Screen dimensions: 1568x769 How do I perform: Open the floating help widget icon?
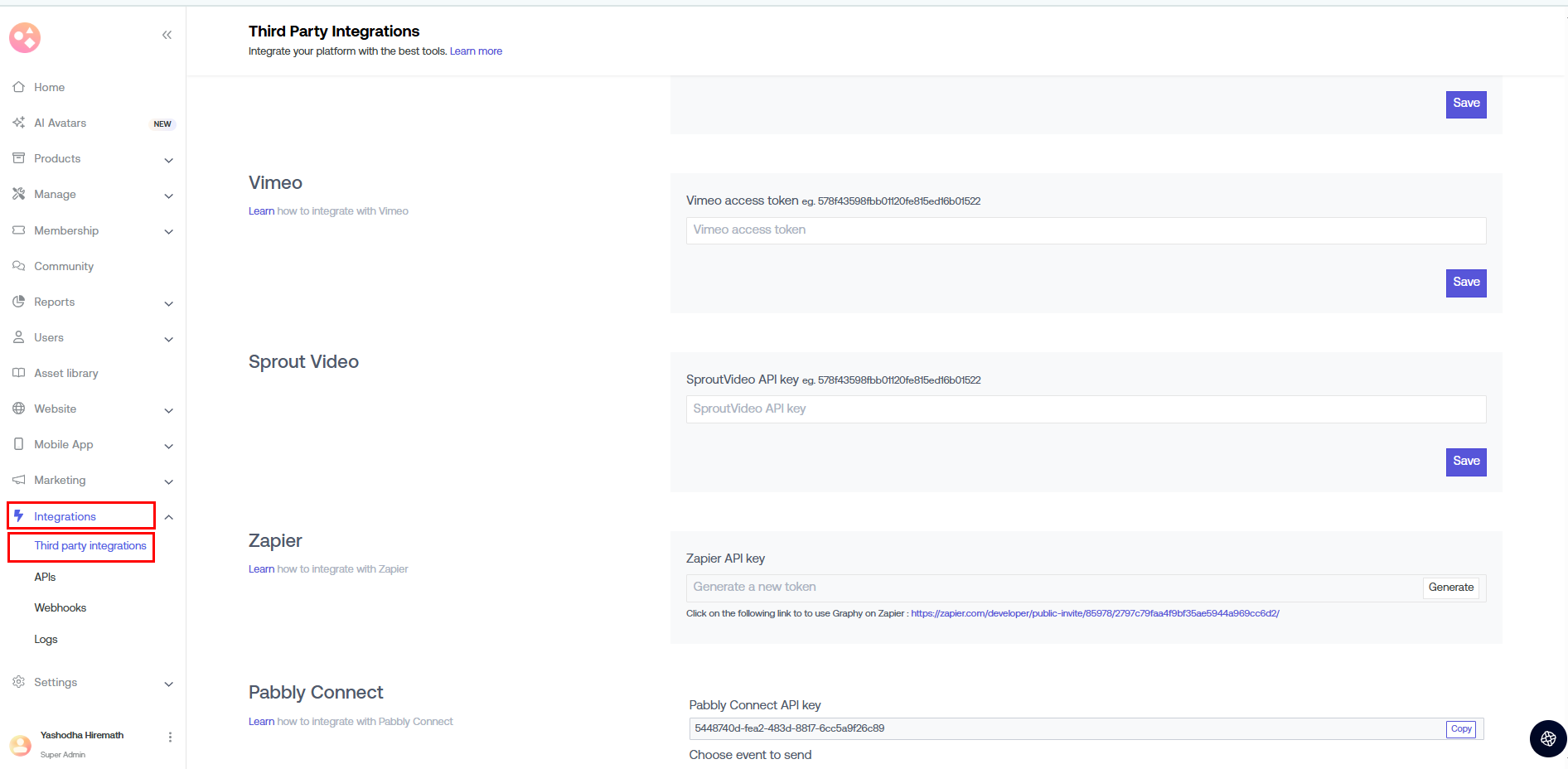(x=1547, y=738)
